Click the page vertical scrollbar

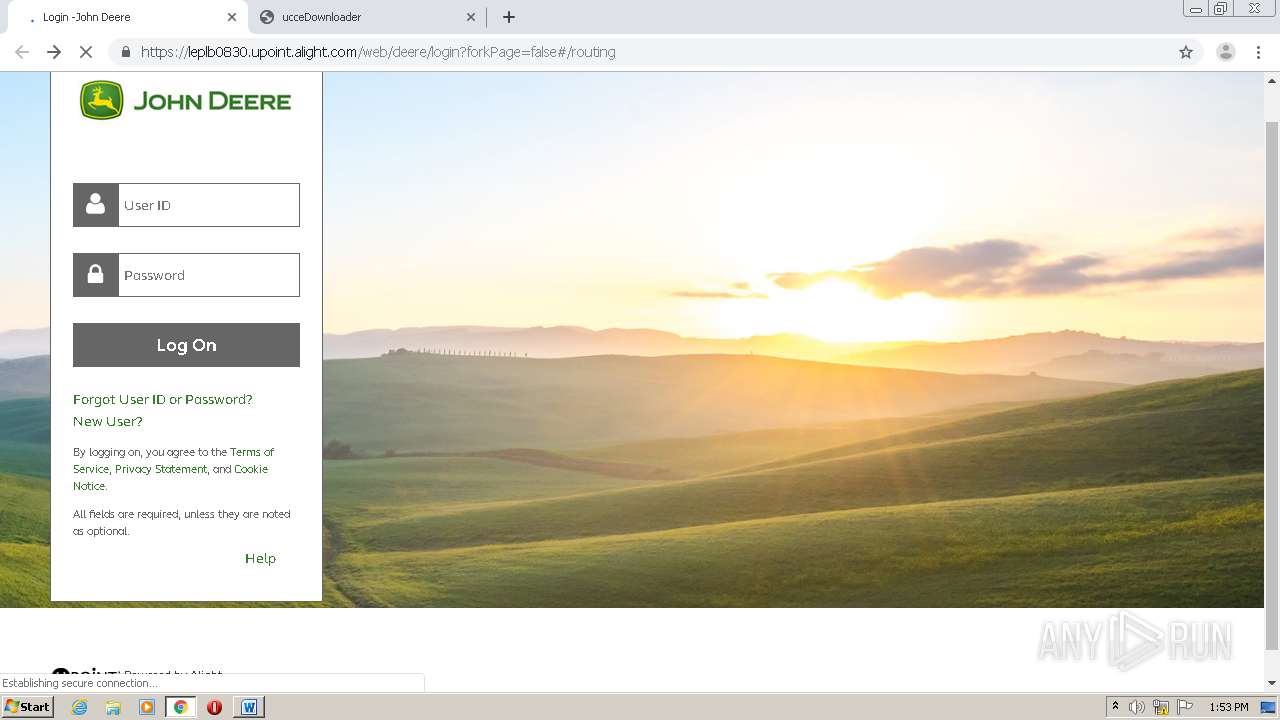click(x=1272, y=385)
